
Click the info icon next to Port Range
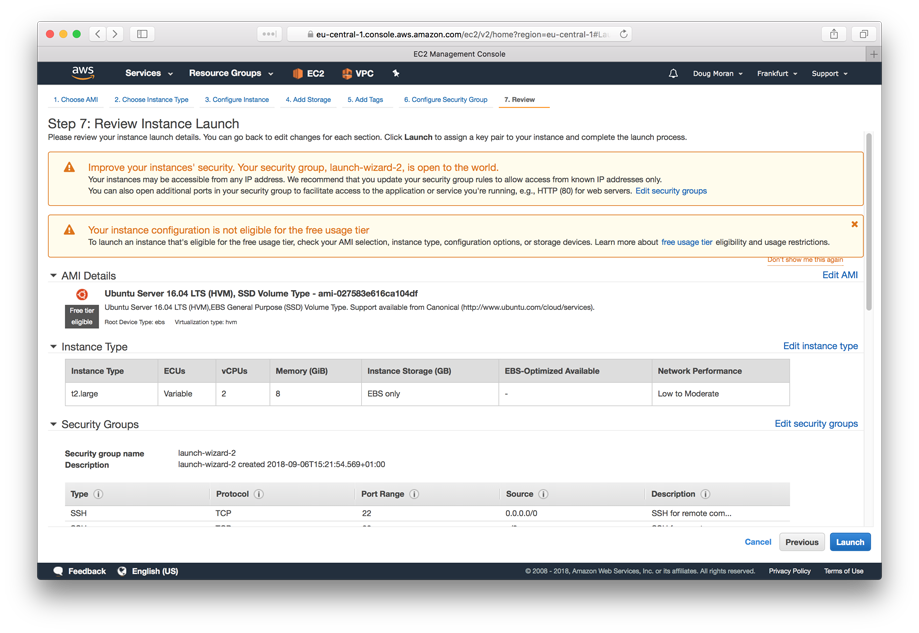coord(414,494)
